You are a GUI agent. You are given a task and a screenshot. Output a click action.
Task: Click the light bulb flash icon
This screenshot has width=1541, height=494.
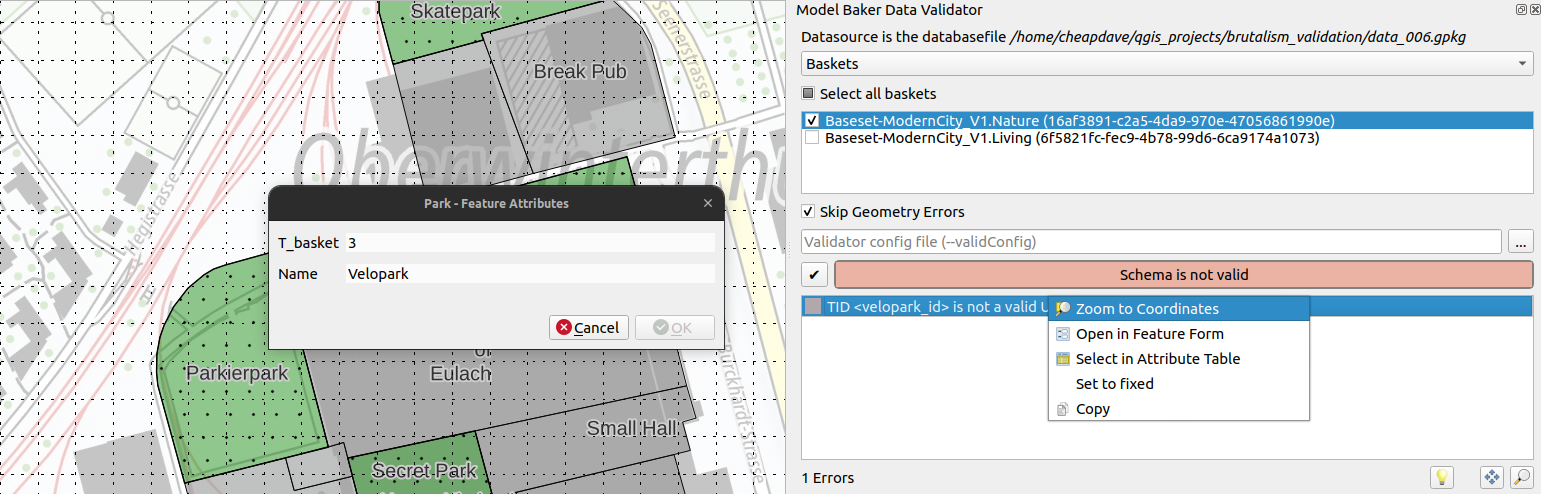point(1441,478)
